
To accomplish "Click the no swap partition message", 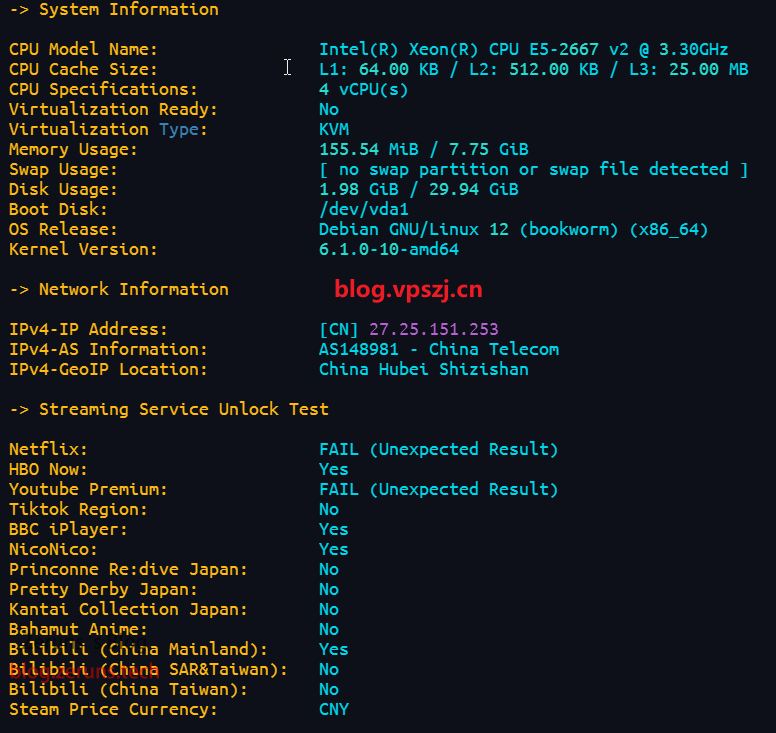I will click(533, 169).
